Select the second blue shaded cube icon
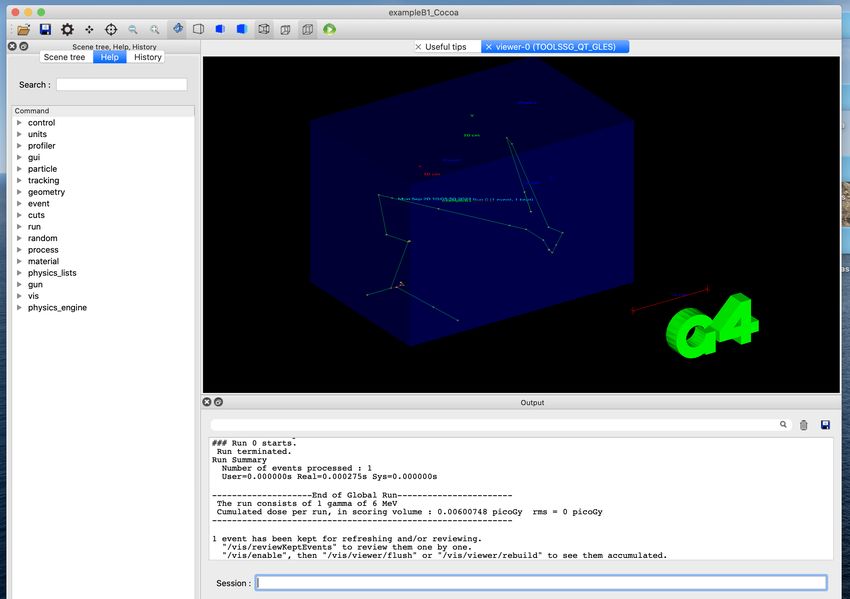The image size is (850, 599). click(242, 29)
